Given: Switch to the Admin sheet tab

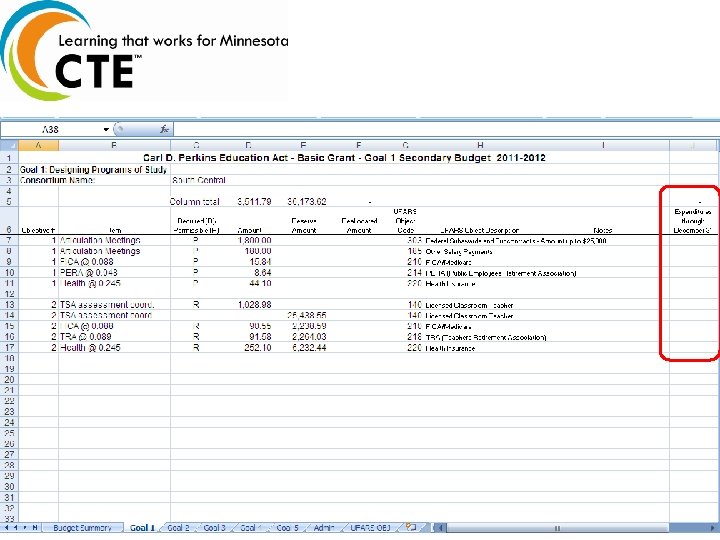Looking at the screenshot, I should point(324,528).
